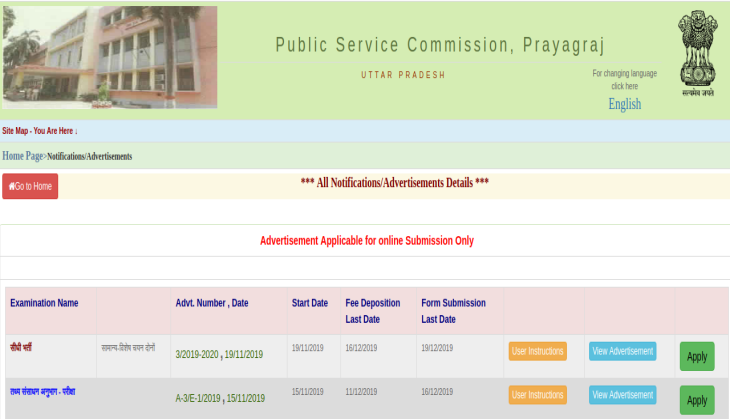Click start date 15/11/2019 cell
The width and height of the screenshot is (730, 419).
(x=308, y=392)
